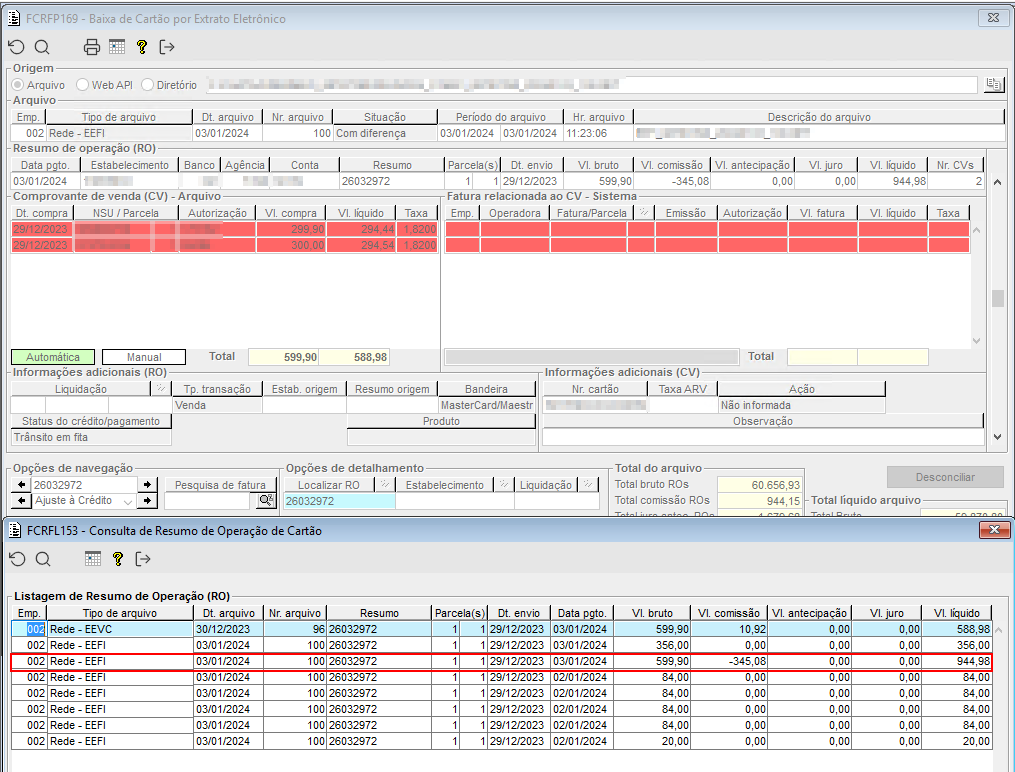Click the print icon in top toolbar
Image resolution: width=1015 pixels, height=772 pixels.
pos(92,47)
